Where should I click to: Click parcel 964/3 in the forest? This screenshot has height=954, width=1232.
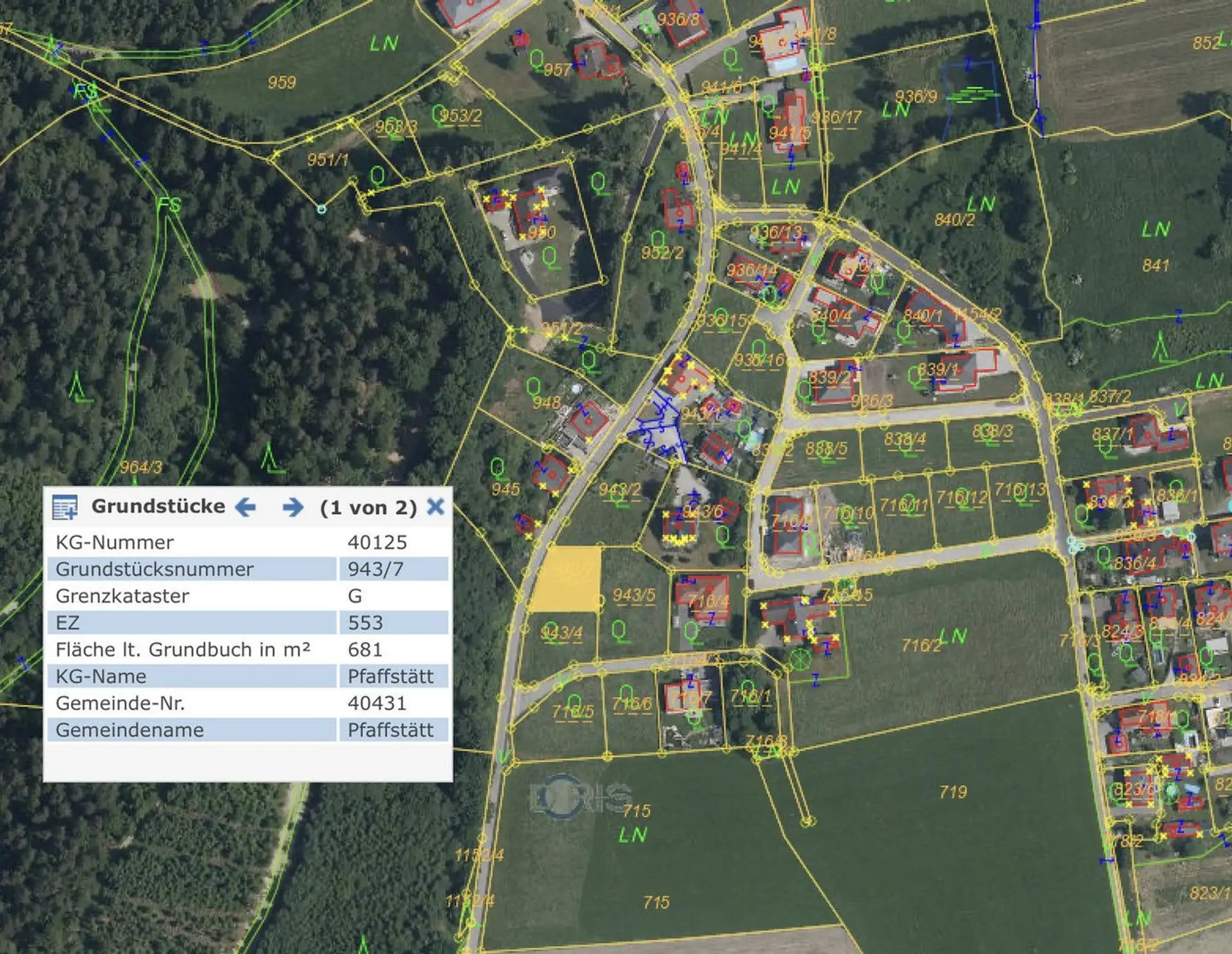141,467
